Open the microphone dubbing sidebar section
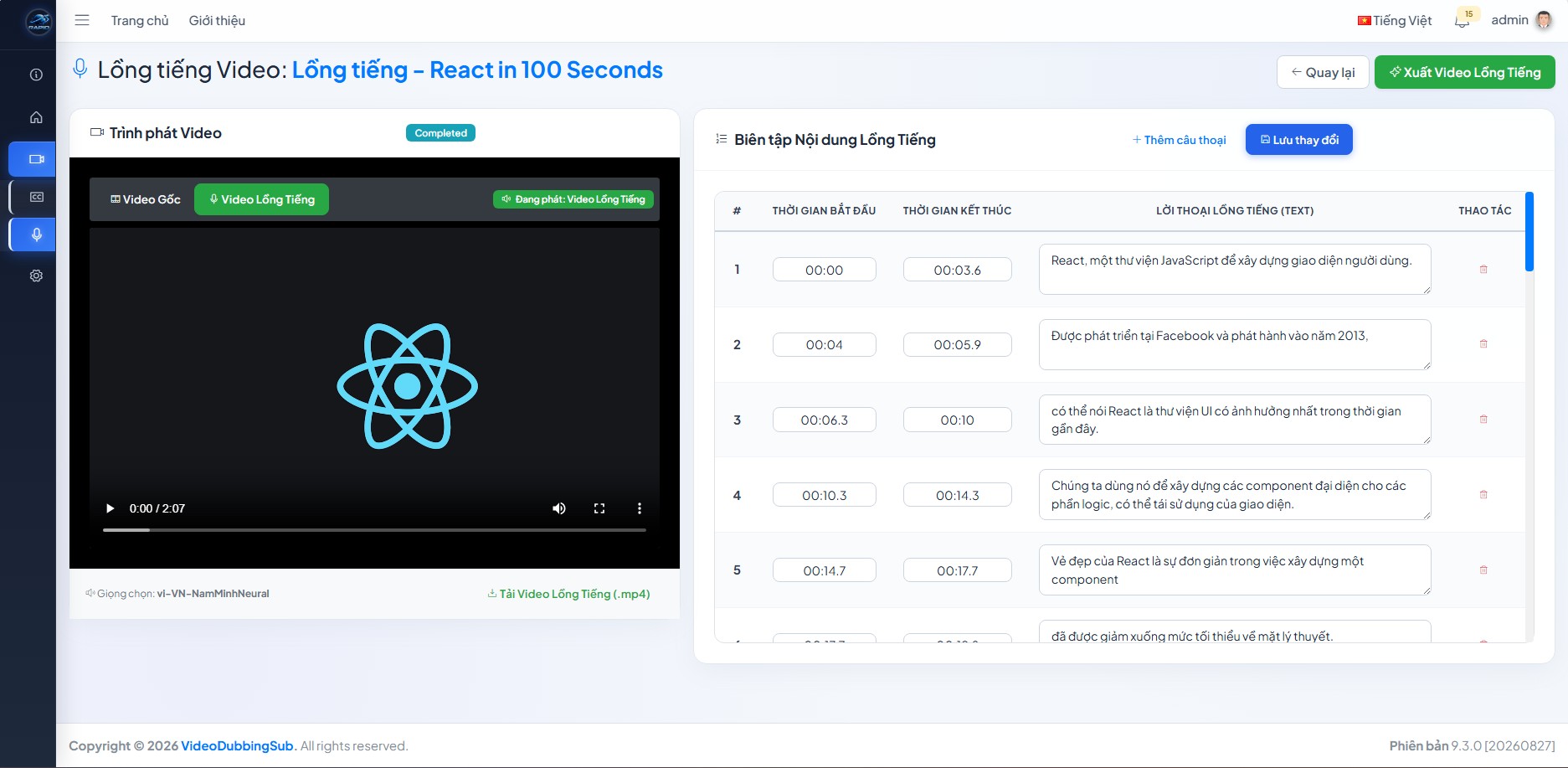The image size is (1568, 768). [x=33, y=235]
